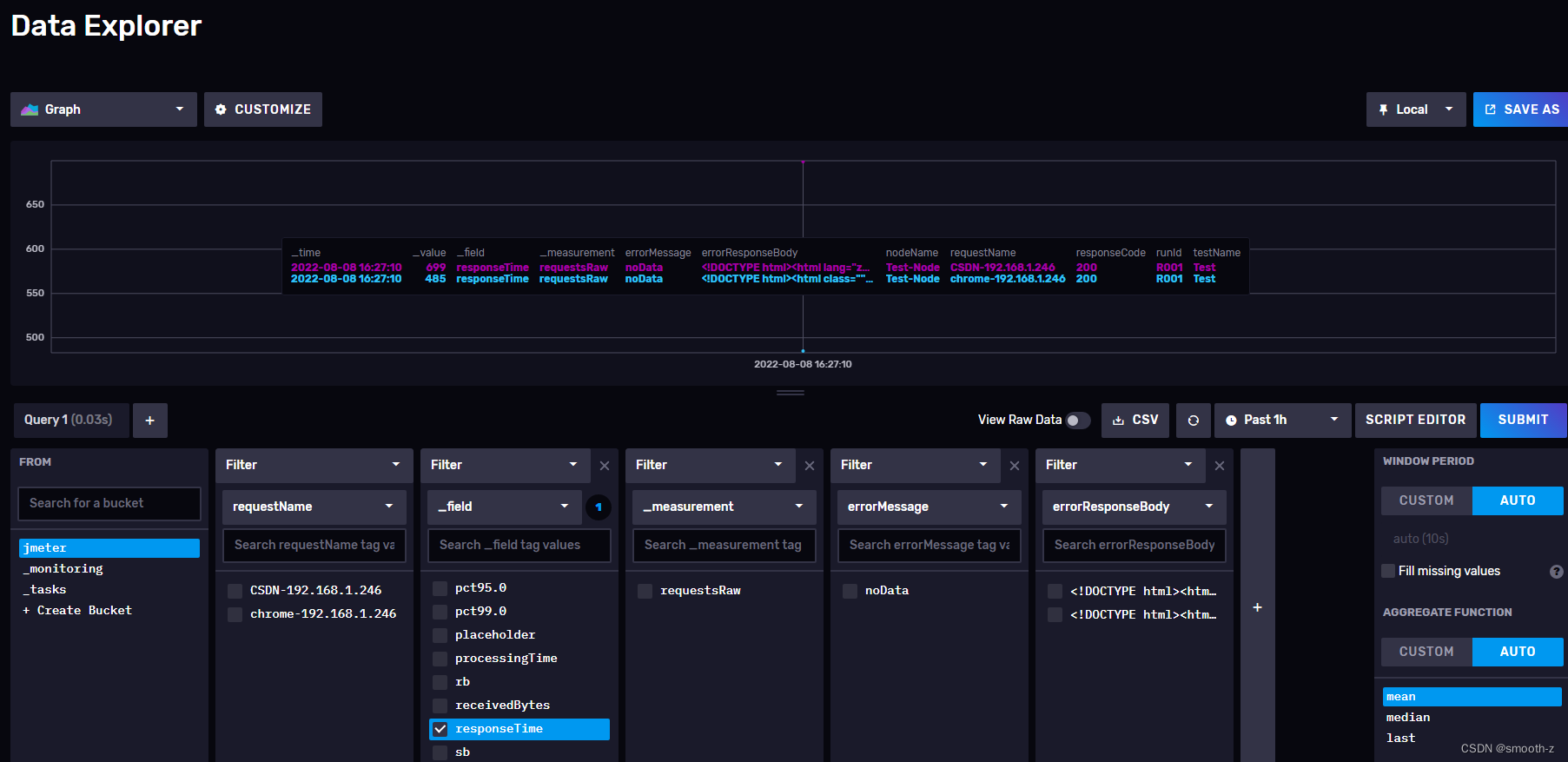Select AUTO aggregate function mode
The height and width of the screenshot is (762, 1568).
pos(1518,652)
